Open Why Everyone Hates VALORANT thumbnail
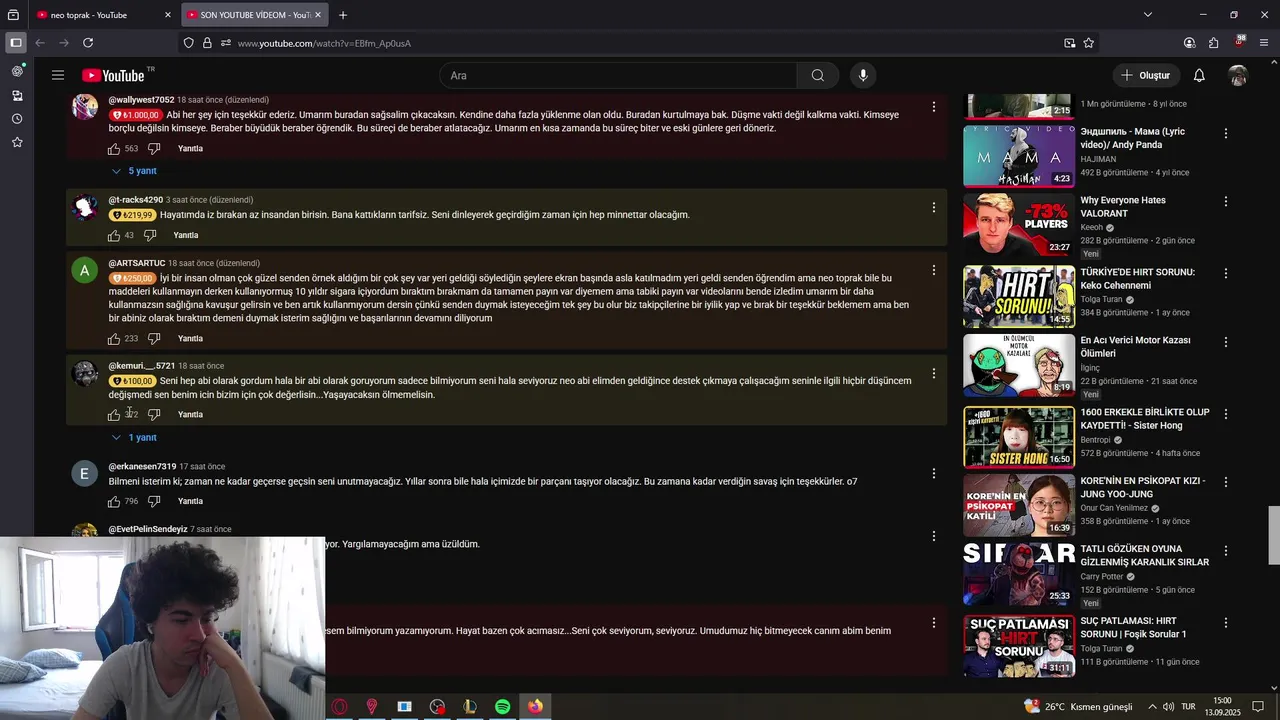 (1019, 225)
